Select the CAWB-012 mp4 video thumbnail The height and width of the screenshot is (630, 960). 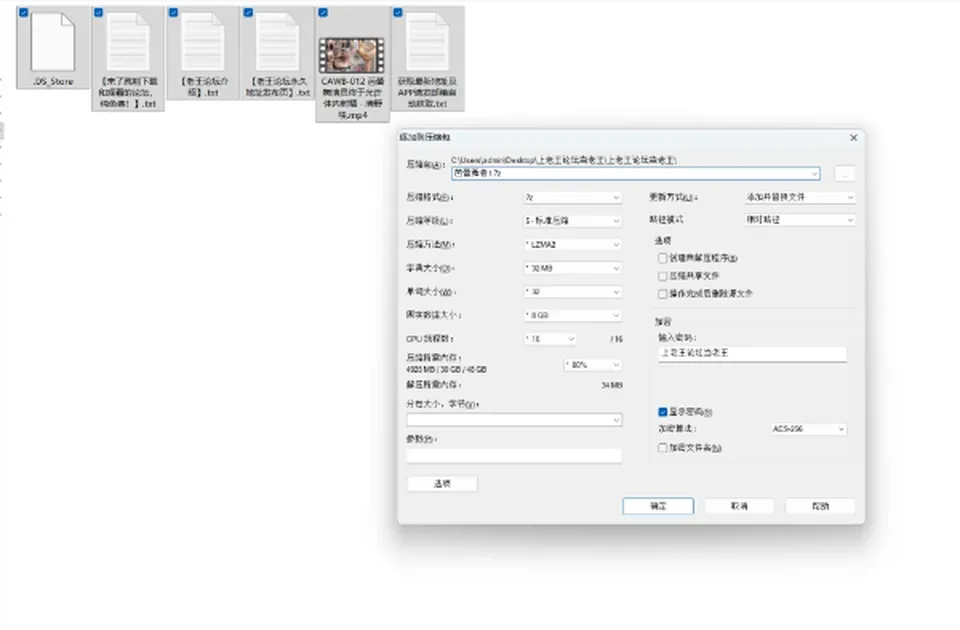352,56
